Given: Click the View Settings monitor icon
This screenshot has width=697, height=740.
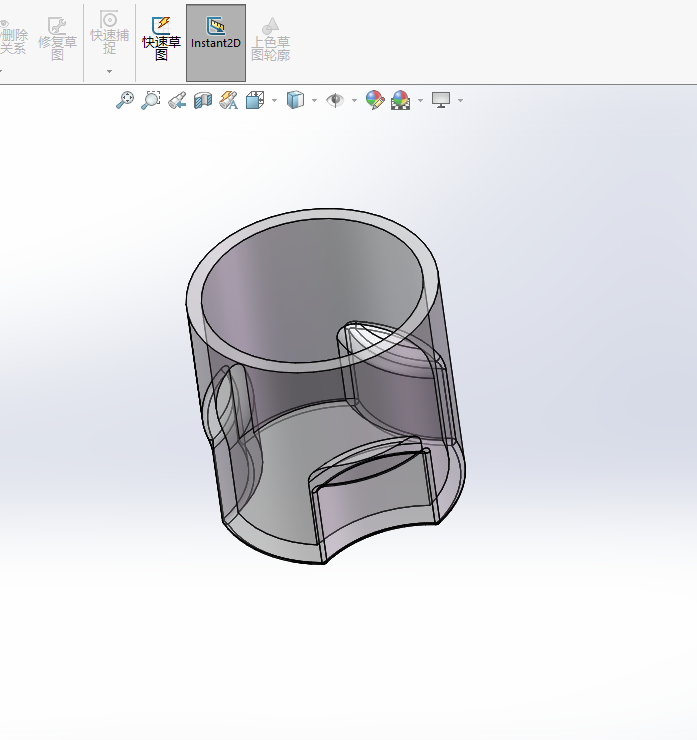Looking at the screenshot, I should coord(441,100).
